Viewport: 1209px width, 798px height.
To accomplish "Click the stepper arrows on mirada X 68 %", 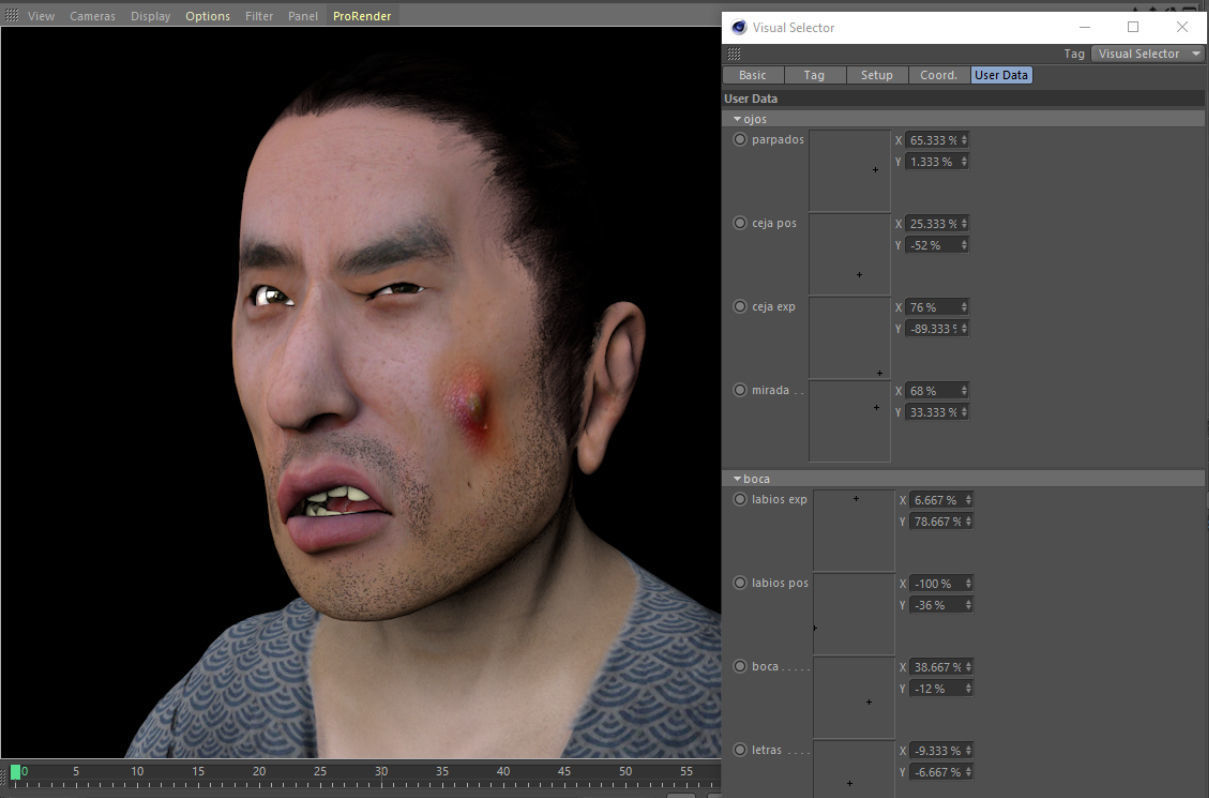I will (964, 391).
